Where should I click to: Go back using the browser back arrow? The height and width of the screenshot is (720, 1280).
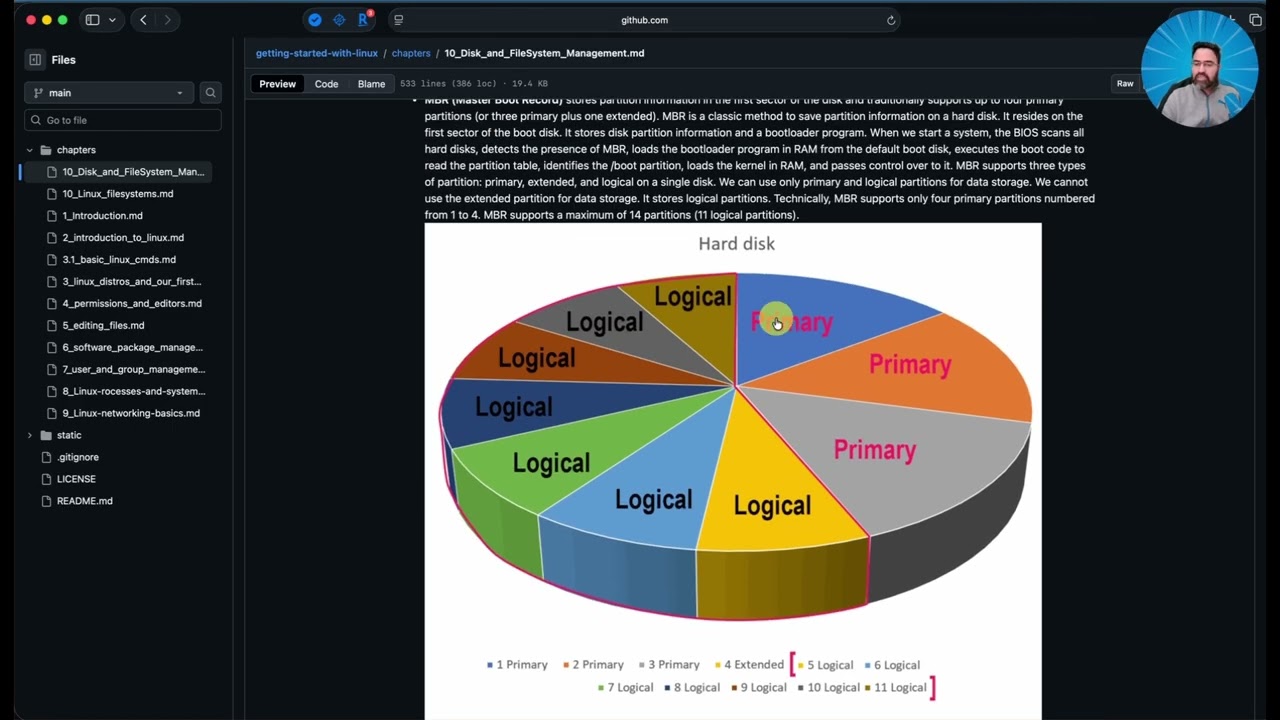(143, 20)
